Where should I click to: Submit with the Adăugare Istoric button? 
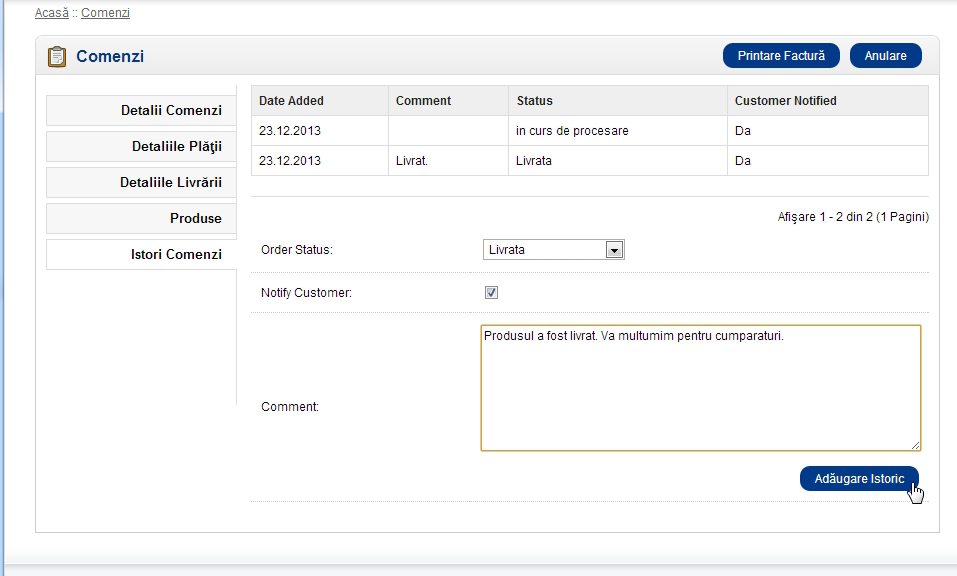(x=859, y=479)
